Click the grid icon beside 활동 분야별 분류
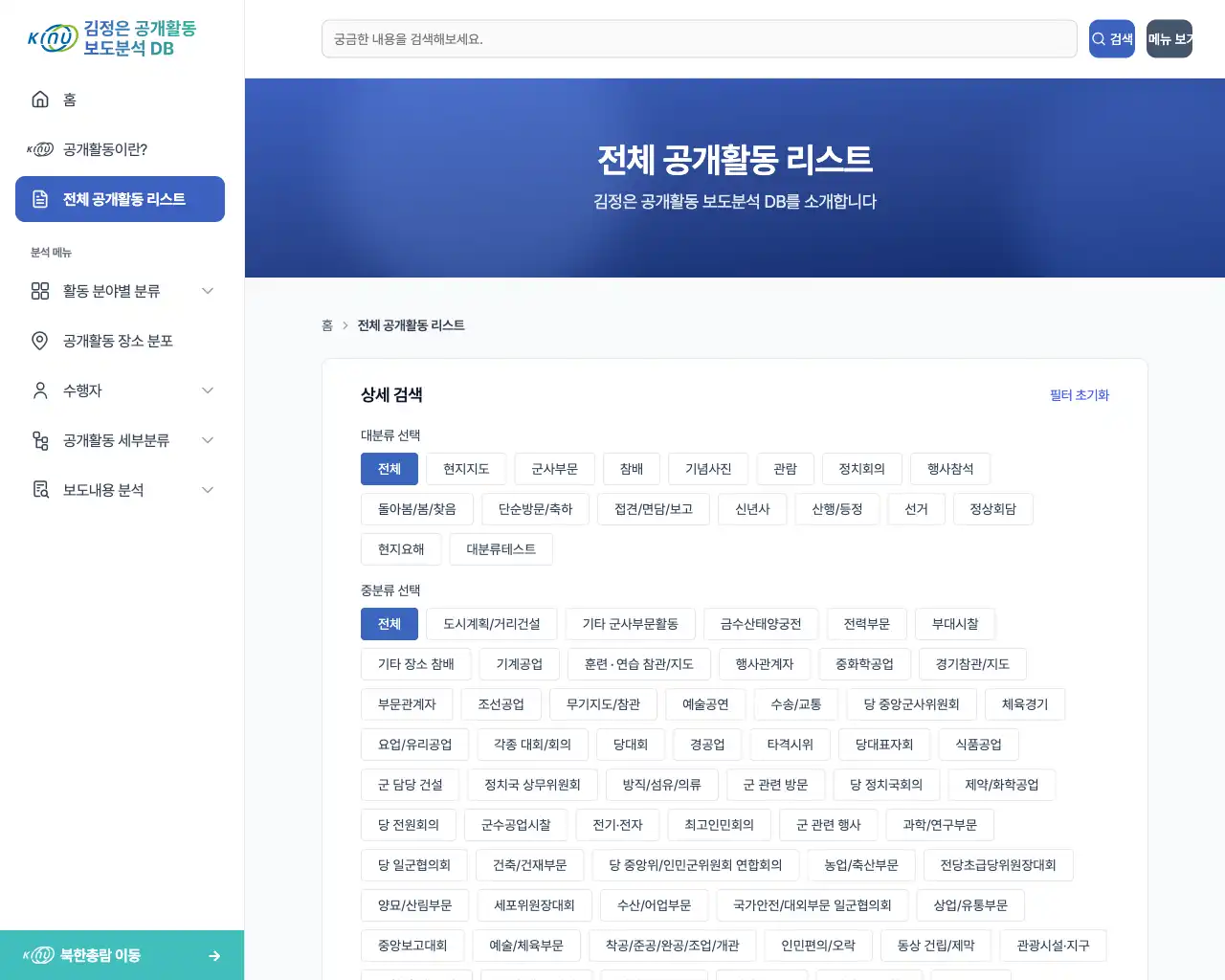Image resolution: width=1225 pixels, height=980 pixels. (40, 291)
